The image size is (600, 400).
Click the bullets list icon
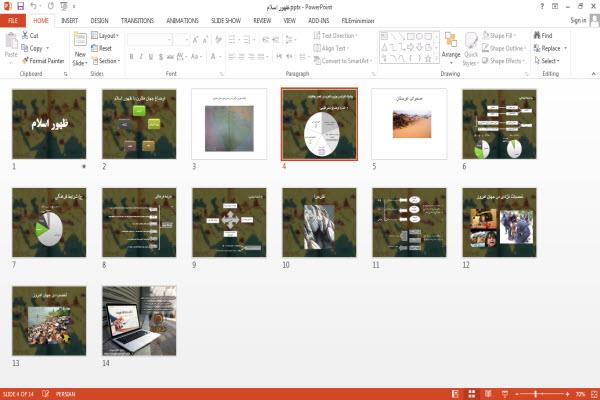[233, 39]
